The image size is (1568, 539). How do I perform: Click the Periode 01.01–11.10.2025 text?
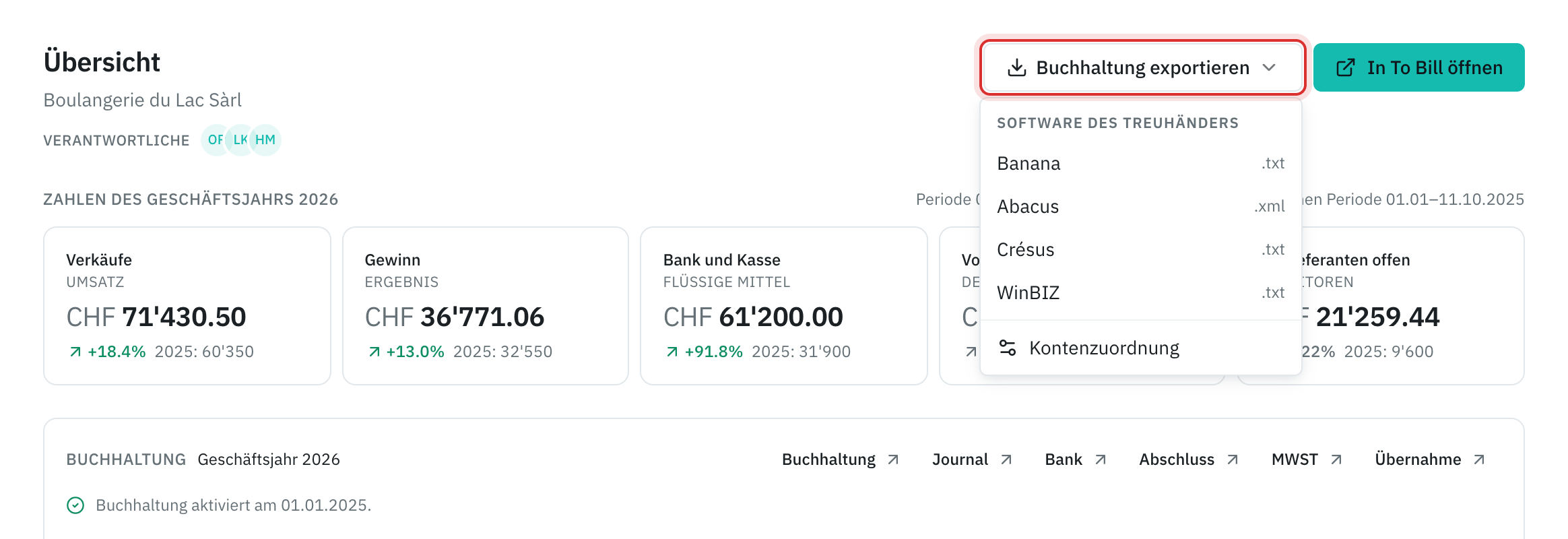click(x=1425, y=199)
